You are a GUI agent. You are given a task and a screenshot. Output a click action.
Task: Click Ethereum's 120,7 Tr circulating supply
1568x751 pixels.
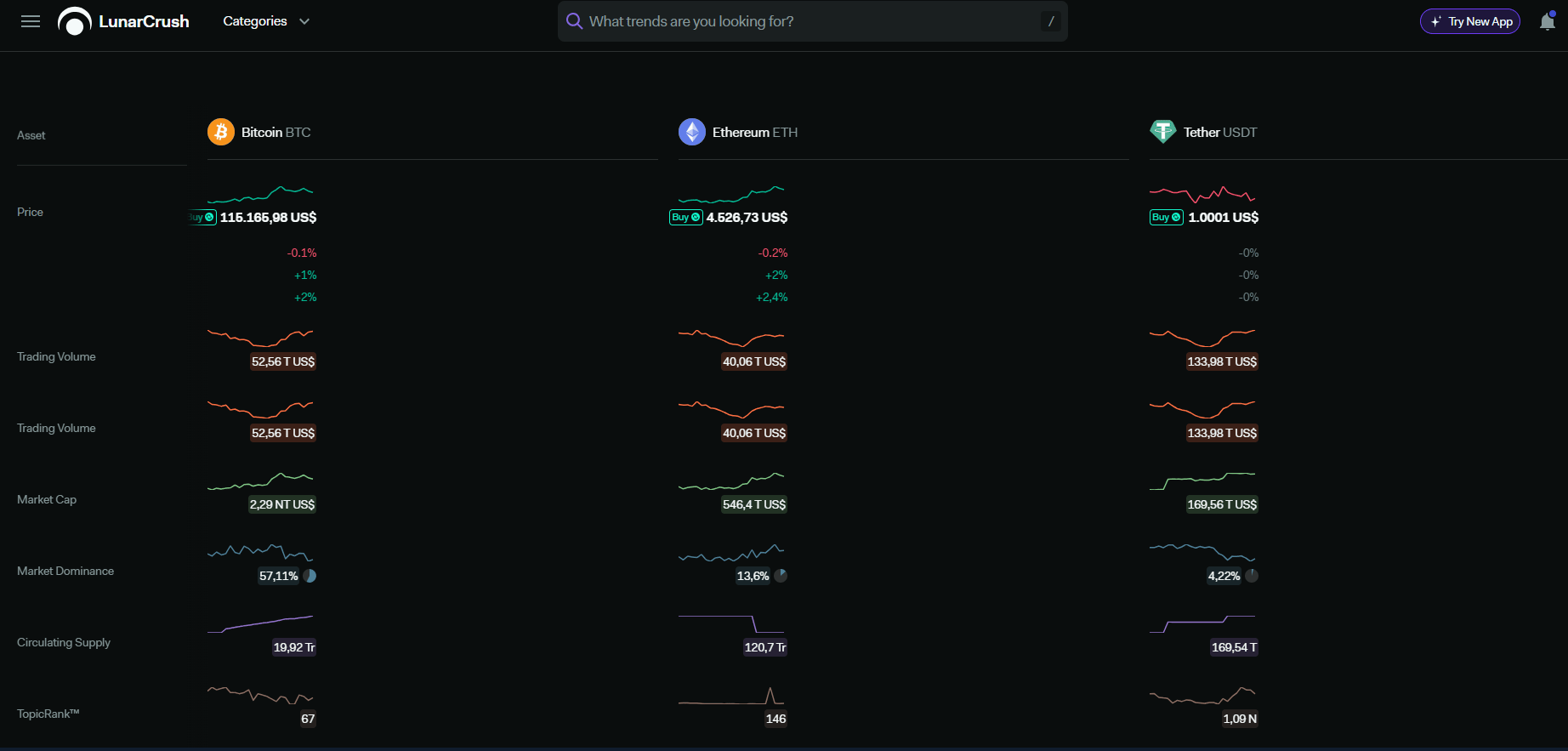coord(765,647)
